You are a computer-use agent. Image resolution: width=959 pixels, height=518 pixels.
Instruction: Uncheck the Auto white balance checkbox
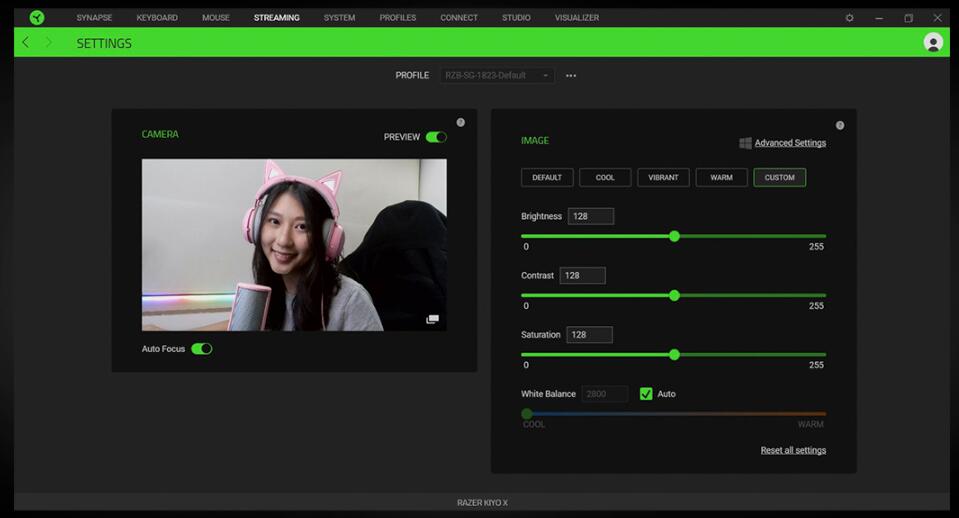[646, 394]
